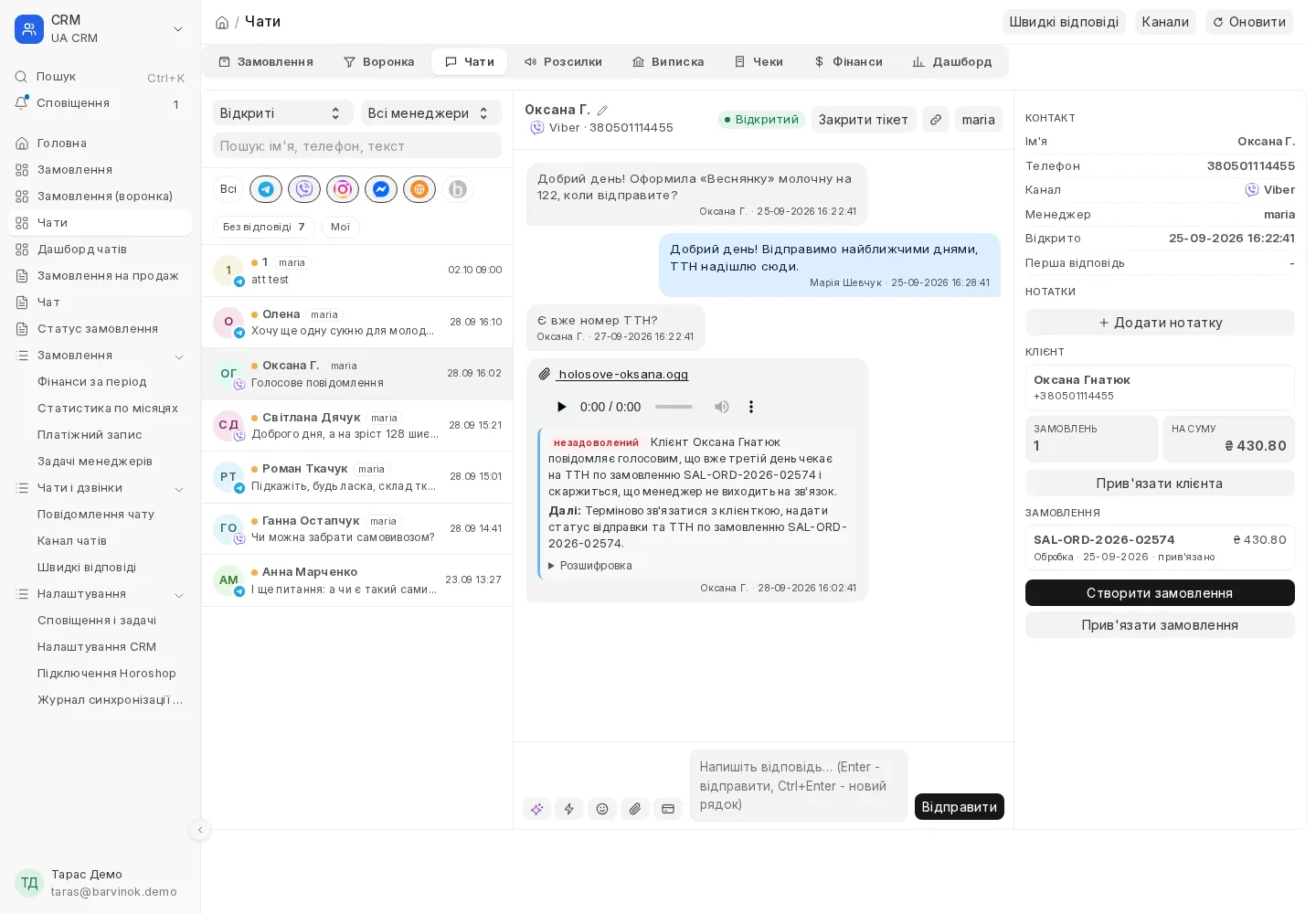Switch to the 'Воронка' tab
1316x914 pixels.
click(378, 62)
